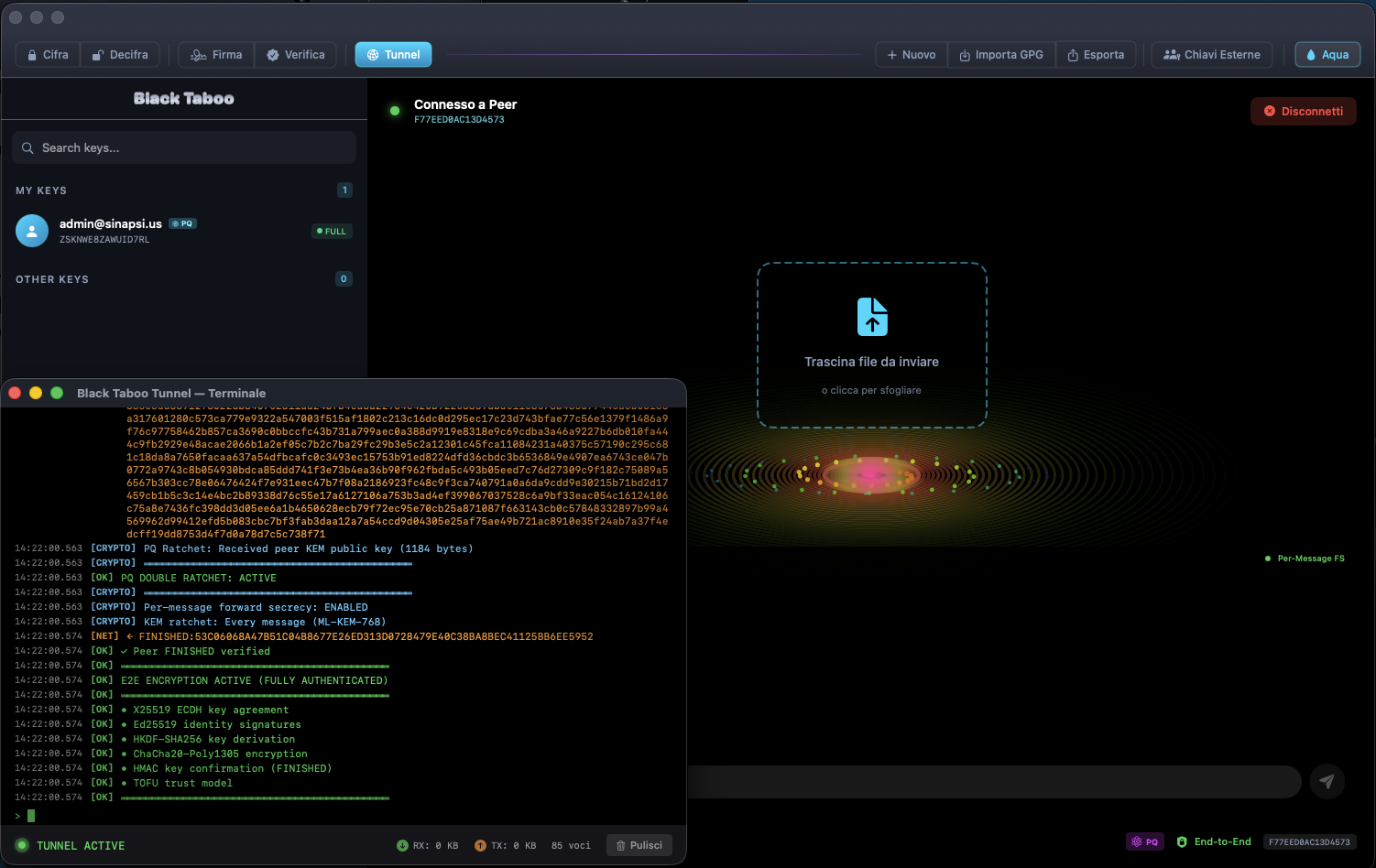Click the PQ badge in bottom status bar
Viewport: 1376px width, 868px height.
click(1144, 841)
